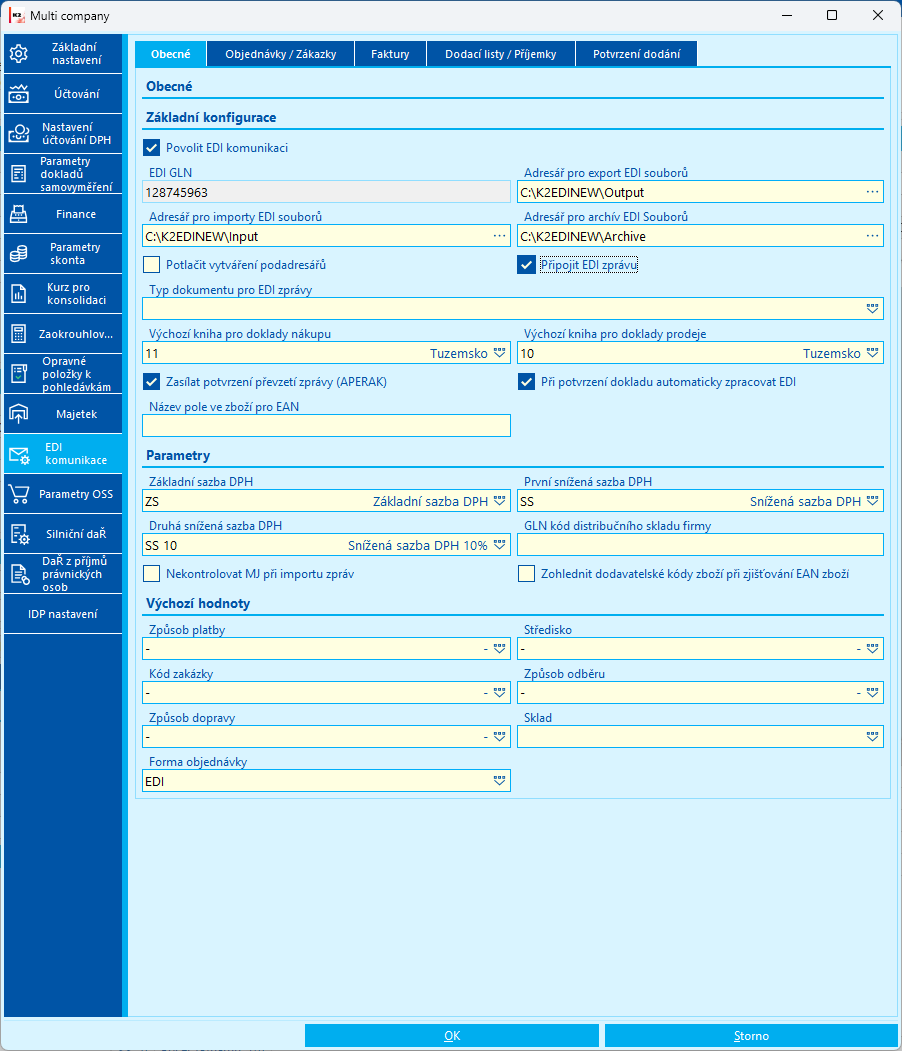
Task: Open the Finance sidebar icon
Action: click(x=19, y=214)
